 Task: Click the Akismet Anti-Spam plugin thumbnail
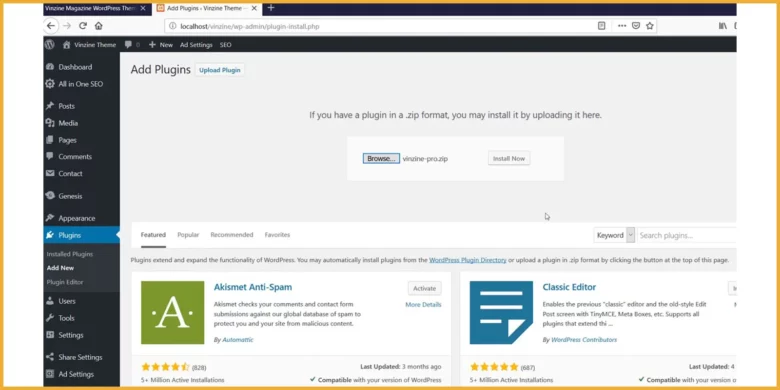click(172, 312)
